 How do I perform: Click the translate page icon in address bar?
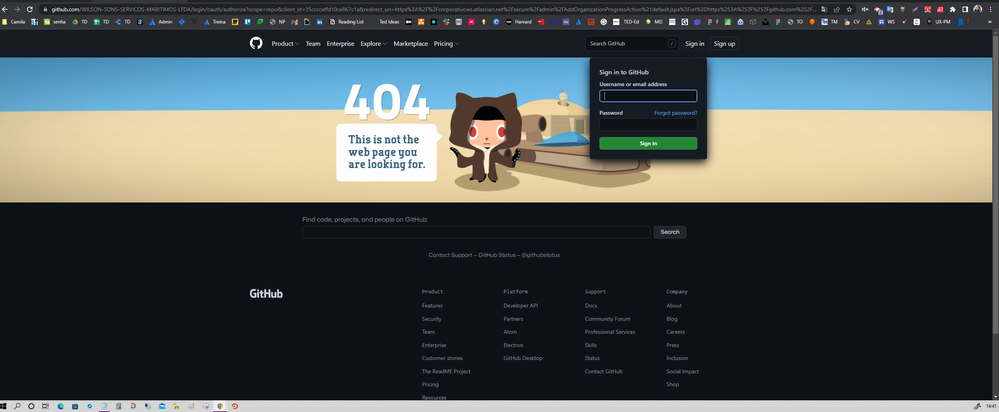coord(824,10)
